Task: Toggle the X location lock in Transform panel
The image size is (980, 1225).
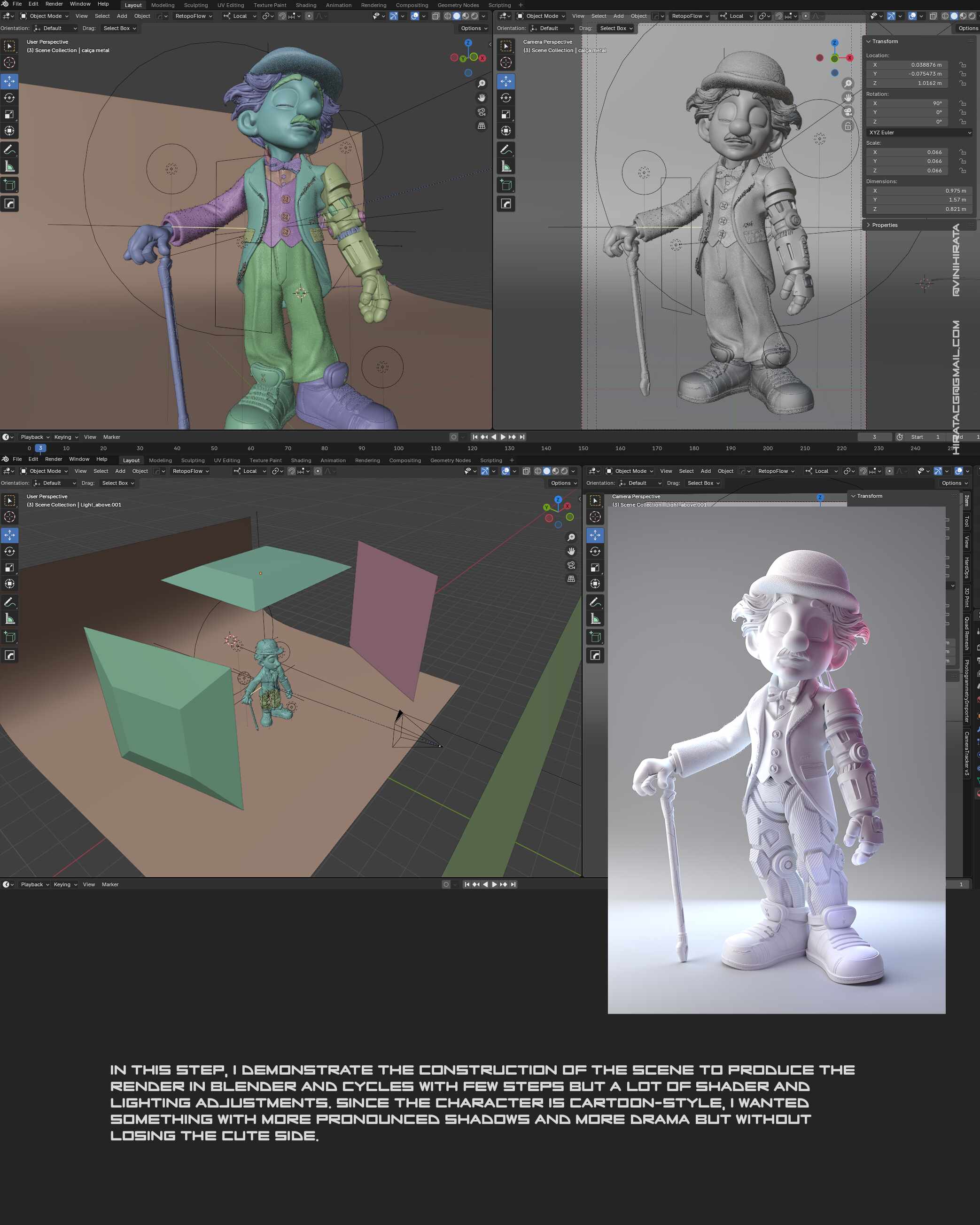Action: click(x=963, y=65)
